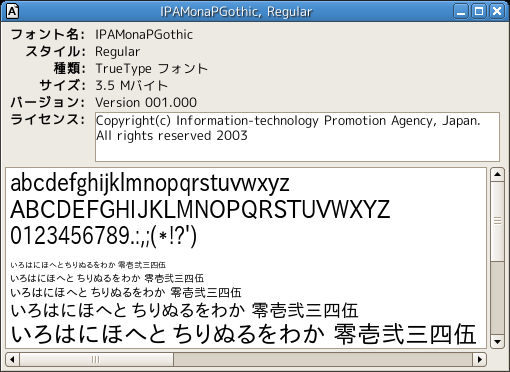Image resolution: width=510 pixels, height=372 pixels.
Task: Click the Version 001.000 text
Action: click(146, 102)
